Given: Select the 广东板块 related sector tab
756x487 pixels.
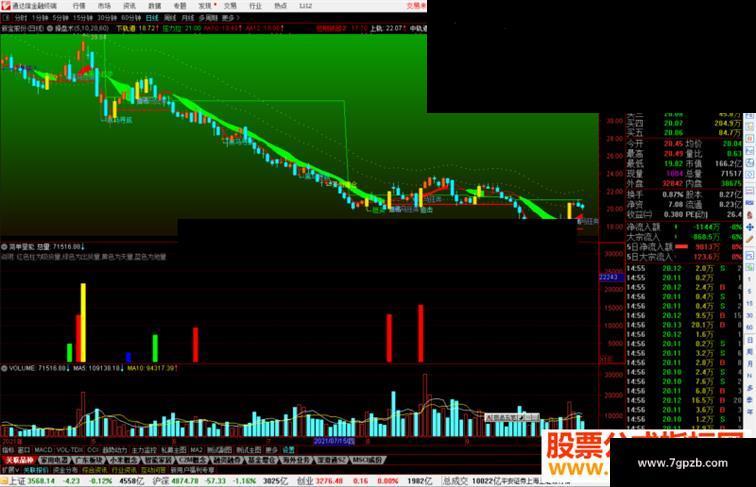Looking at the screenshot, I should [x=89, y=460].
